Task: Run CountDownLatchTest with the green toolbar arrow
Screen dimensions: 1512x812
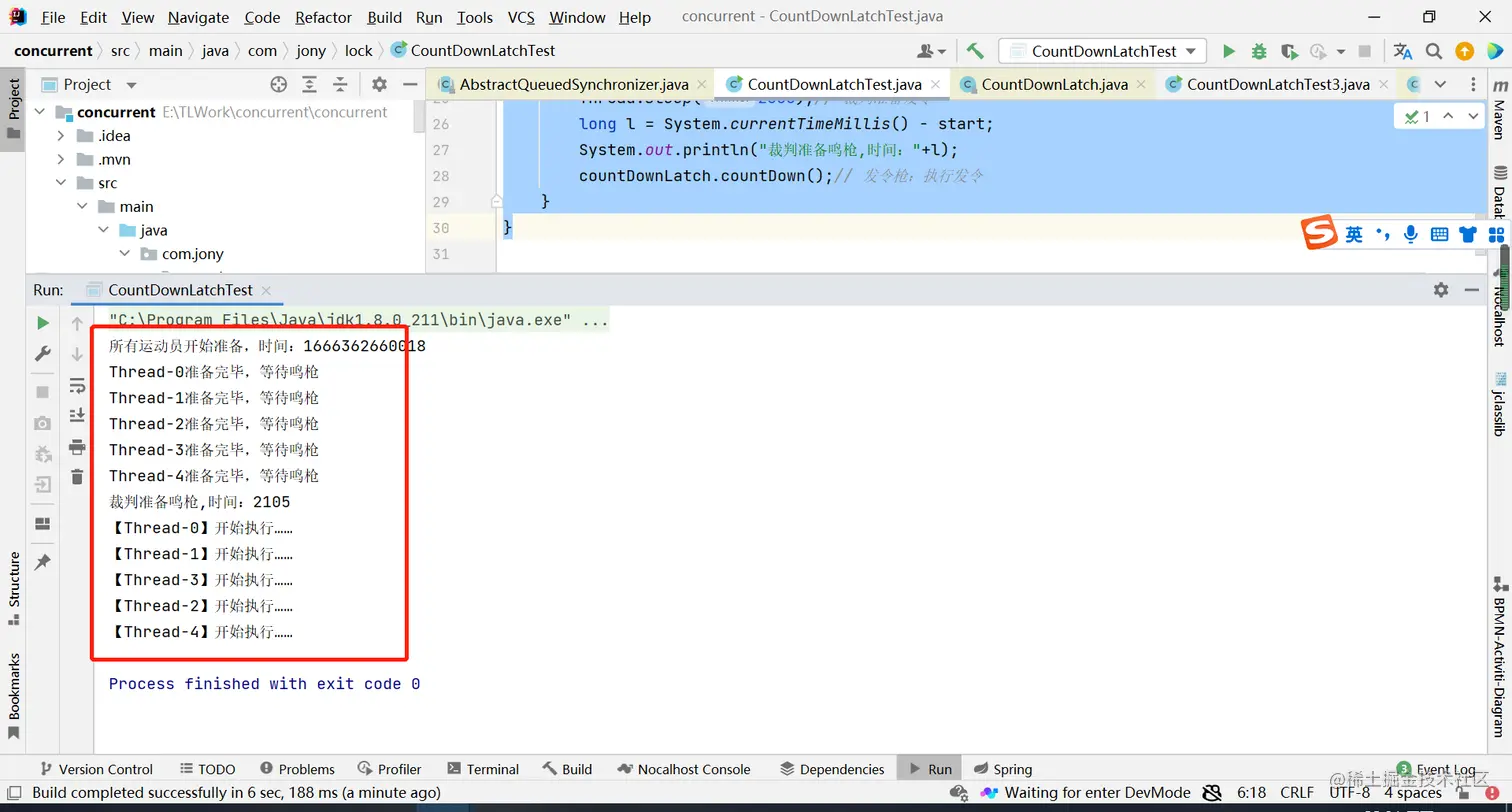Action: click(1229, 51)
